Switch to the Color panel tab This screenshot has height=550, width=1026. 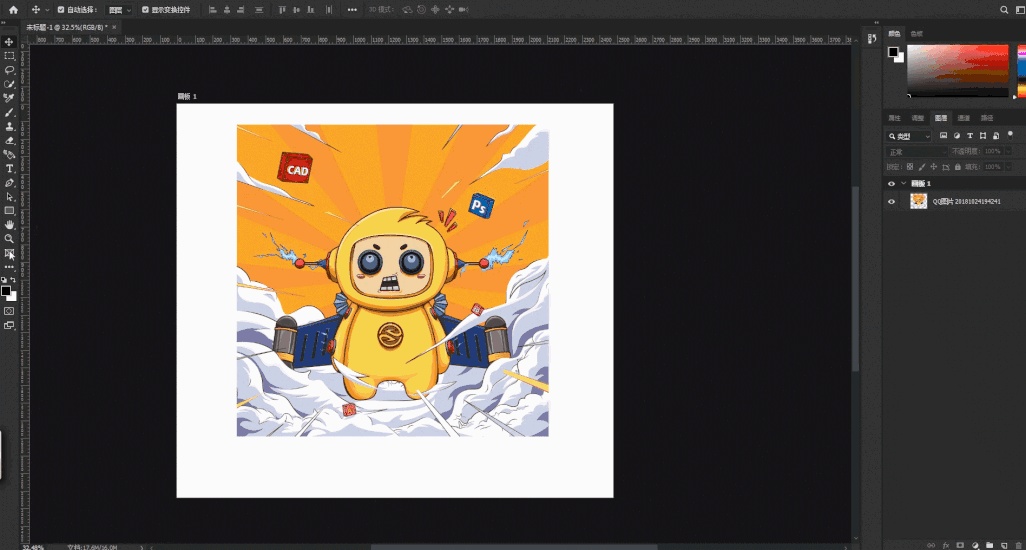pyautogui.click(x=894, y=33)
